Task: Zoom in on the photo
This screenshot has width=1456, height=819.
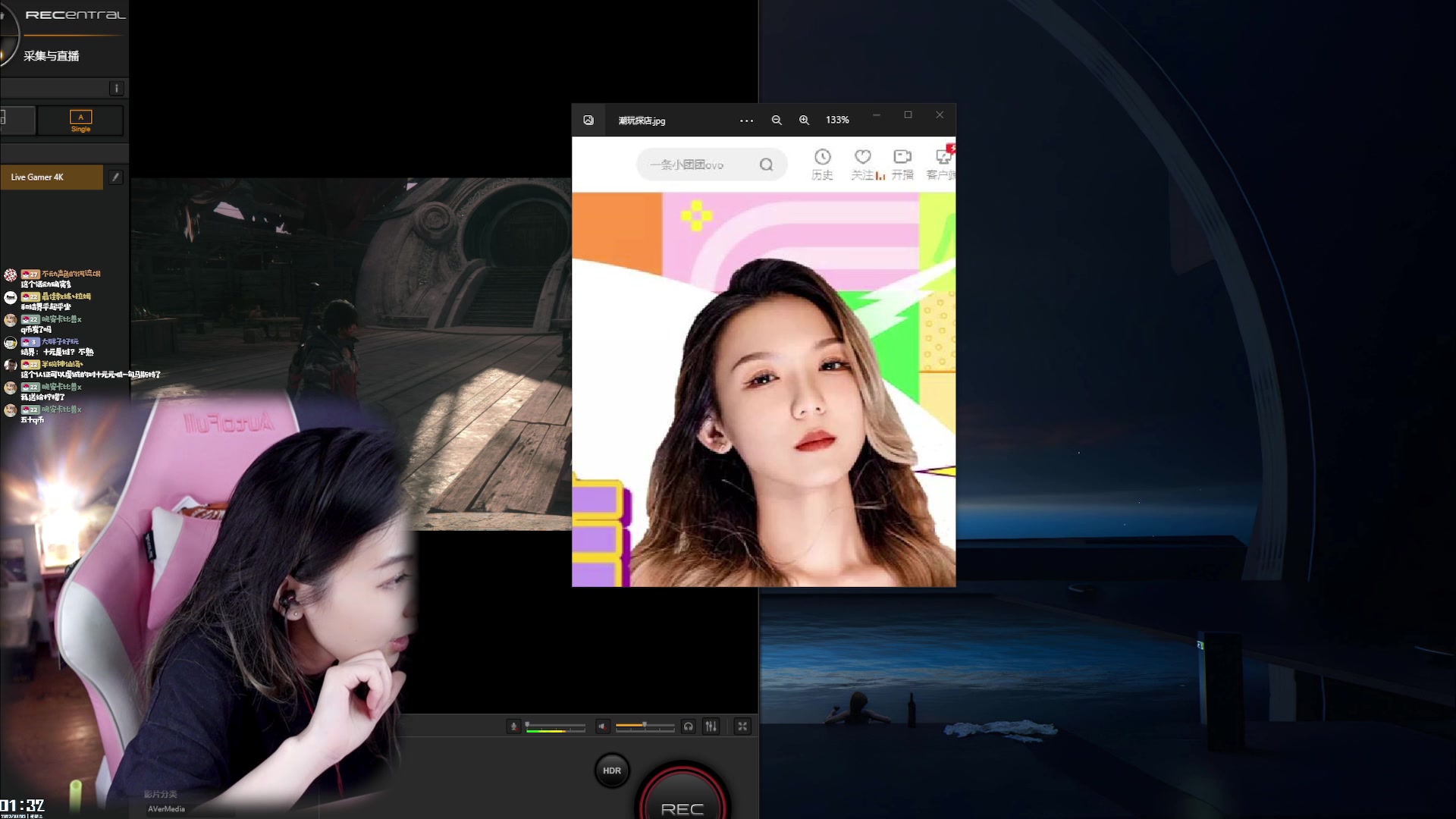Action: click(x=804, y=121)
